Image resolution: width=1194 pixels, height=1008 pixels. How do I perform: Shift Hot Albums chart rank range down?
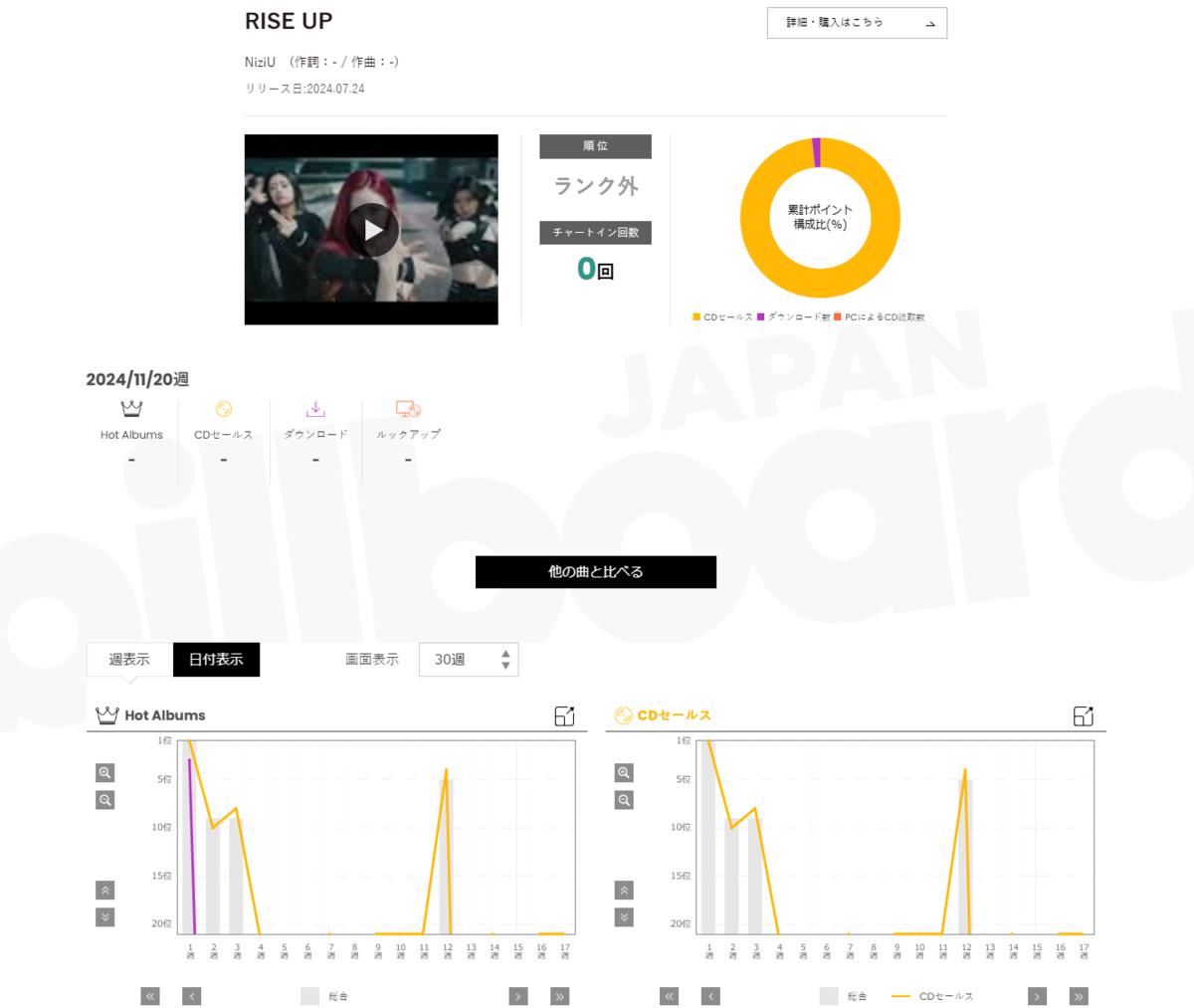coord(105,917)
